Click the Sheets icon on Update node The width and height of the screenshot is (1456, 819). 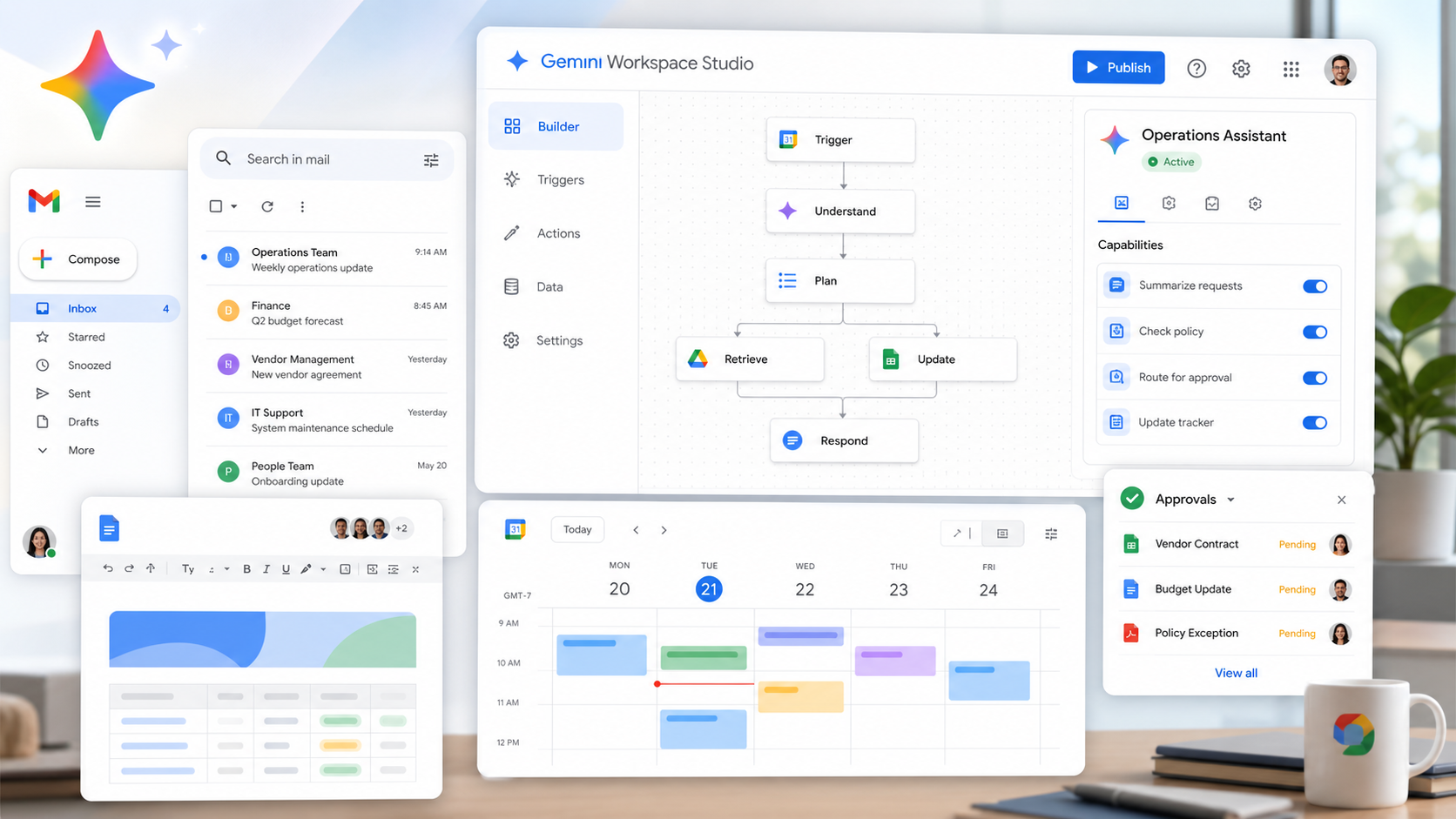(890, 359)
